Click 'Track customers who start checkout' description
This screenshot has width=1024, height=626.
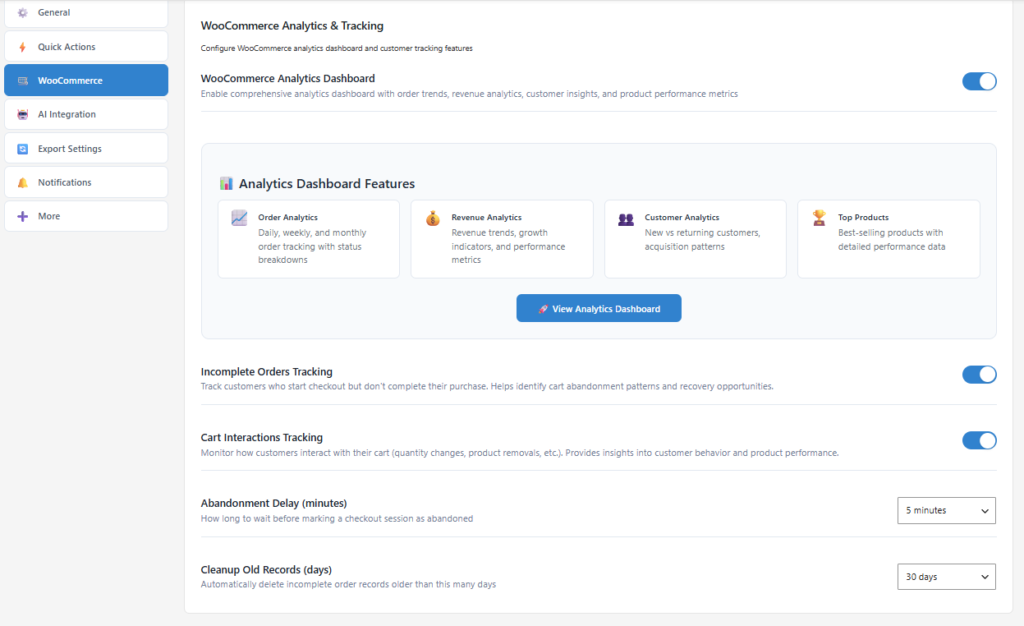point(487,386)
